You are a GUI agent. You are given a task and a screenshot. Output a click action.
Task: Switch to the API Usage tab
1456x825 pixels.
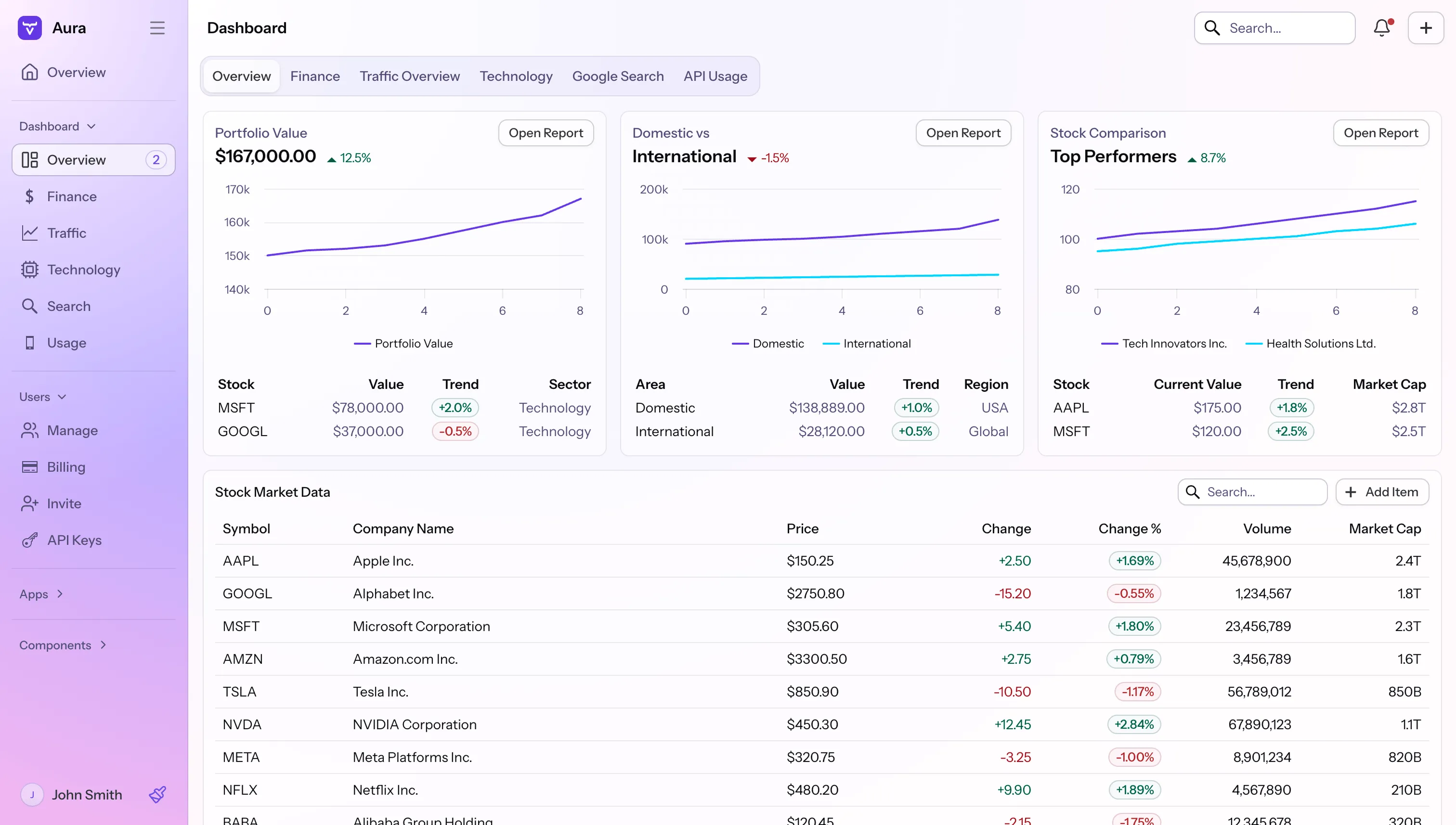click(x=715, y=76)
